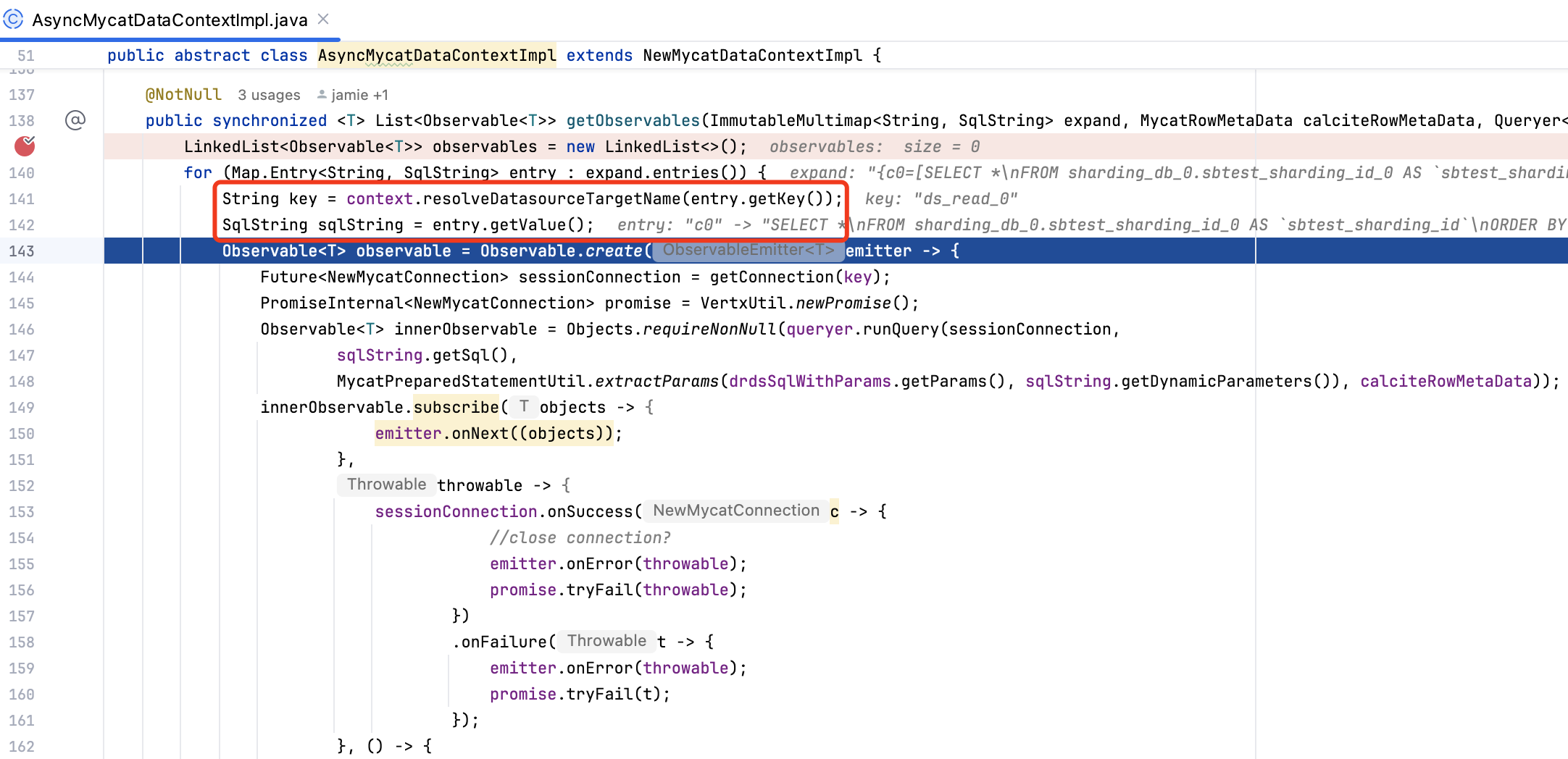This screenshot has height=759, width=1568.
Task: Click the NewMycatConnection parameter type hint
Action: [x=735, y=511]
